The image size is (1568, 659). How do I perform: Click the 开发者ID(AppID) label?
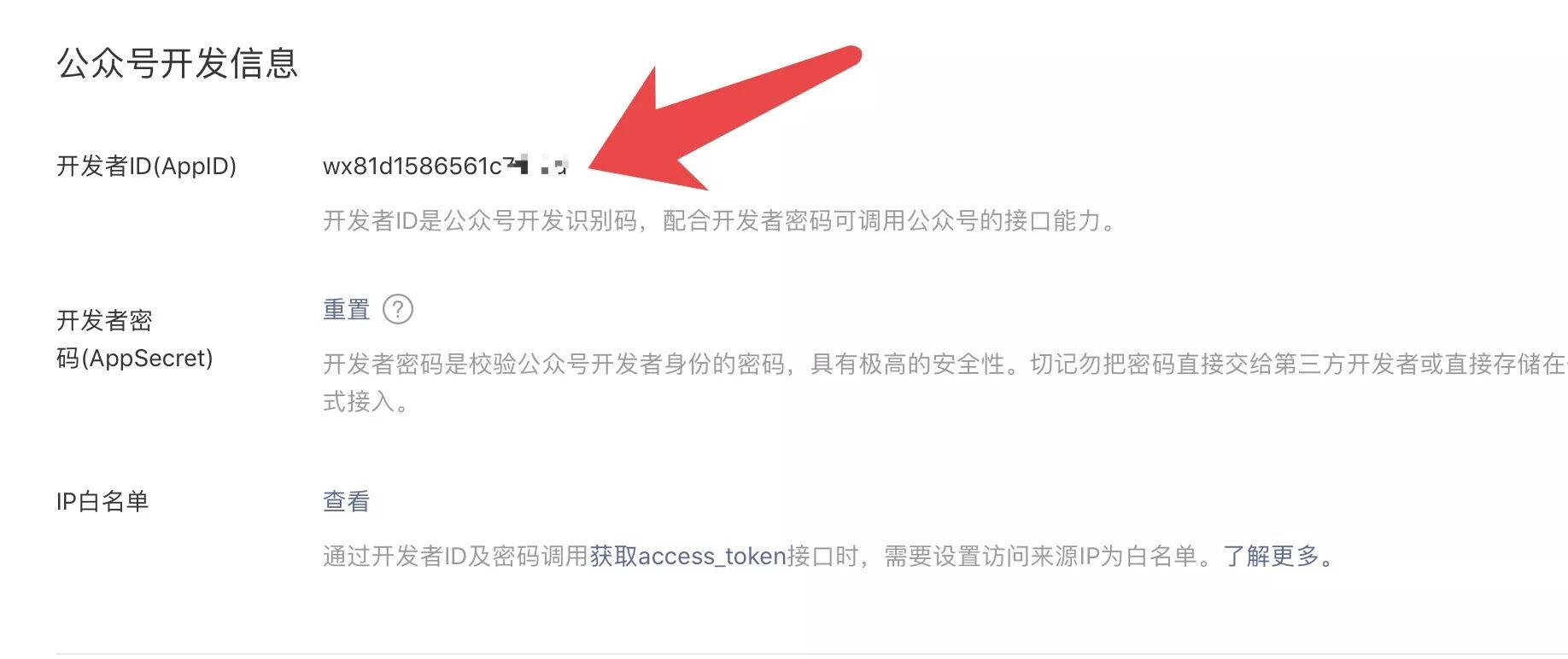(146, 166)
